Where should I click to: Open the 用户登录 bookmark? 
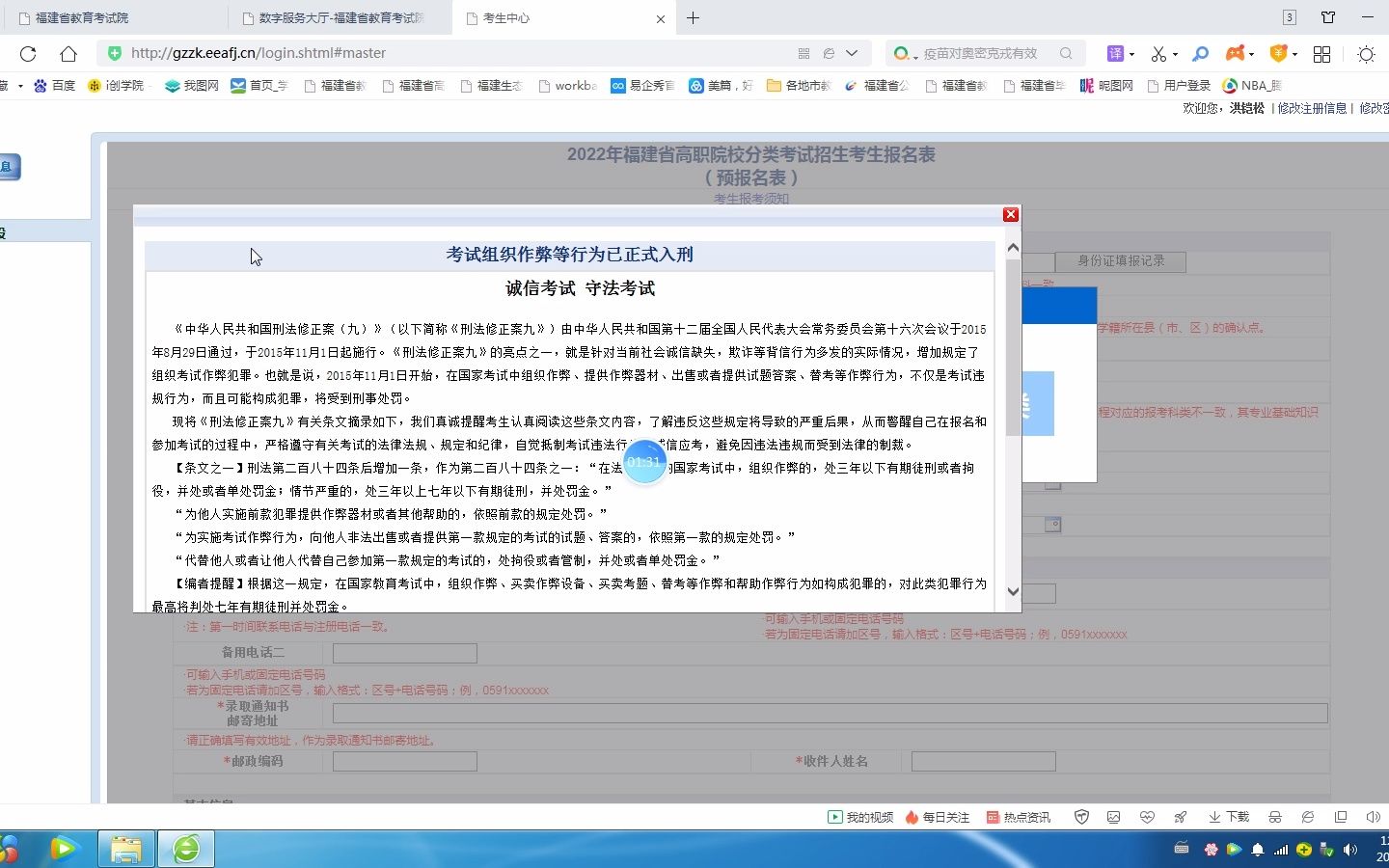[x=1179, y=86]
